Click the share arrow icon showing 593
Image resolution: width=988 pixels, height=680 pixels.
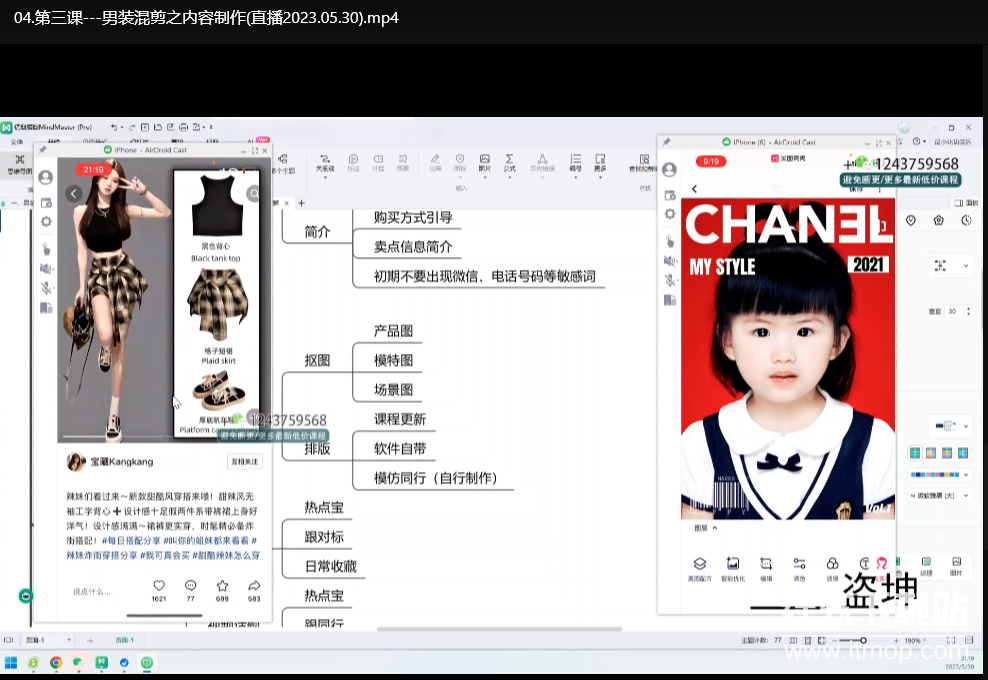click(x=254, y=585)
